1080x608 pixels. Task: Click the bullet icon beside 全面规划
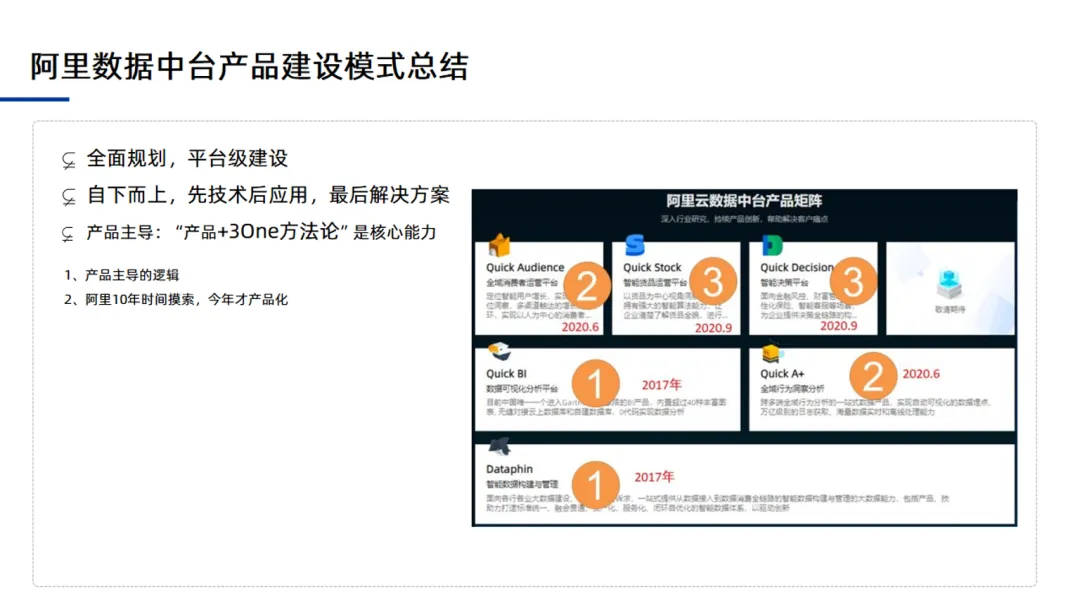[68, 160]
